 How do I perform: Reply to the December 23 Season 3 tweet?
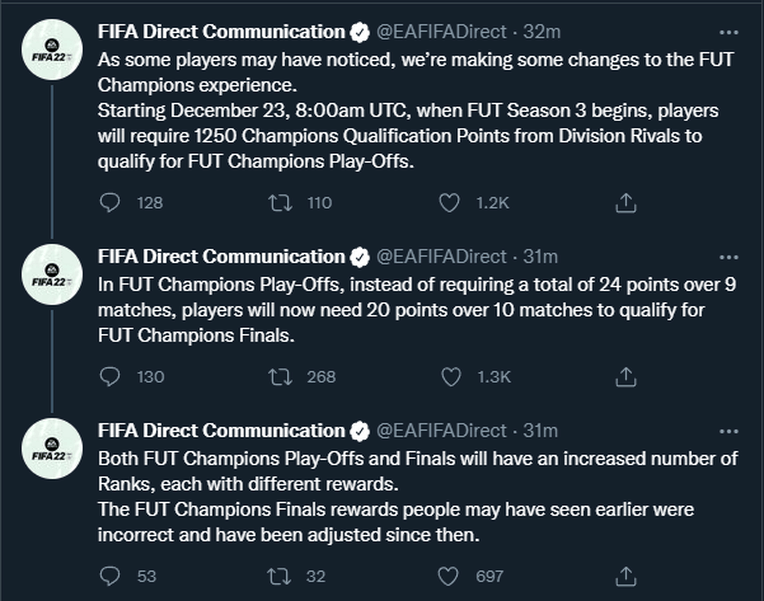pos(112,203)
